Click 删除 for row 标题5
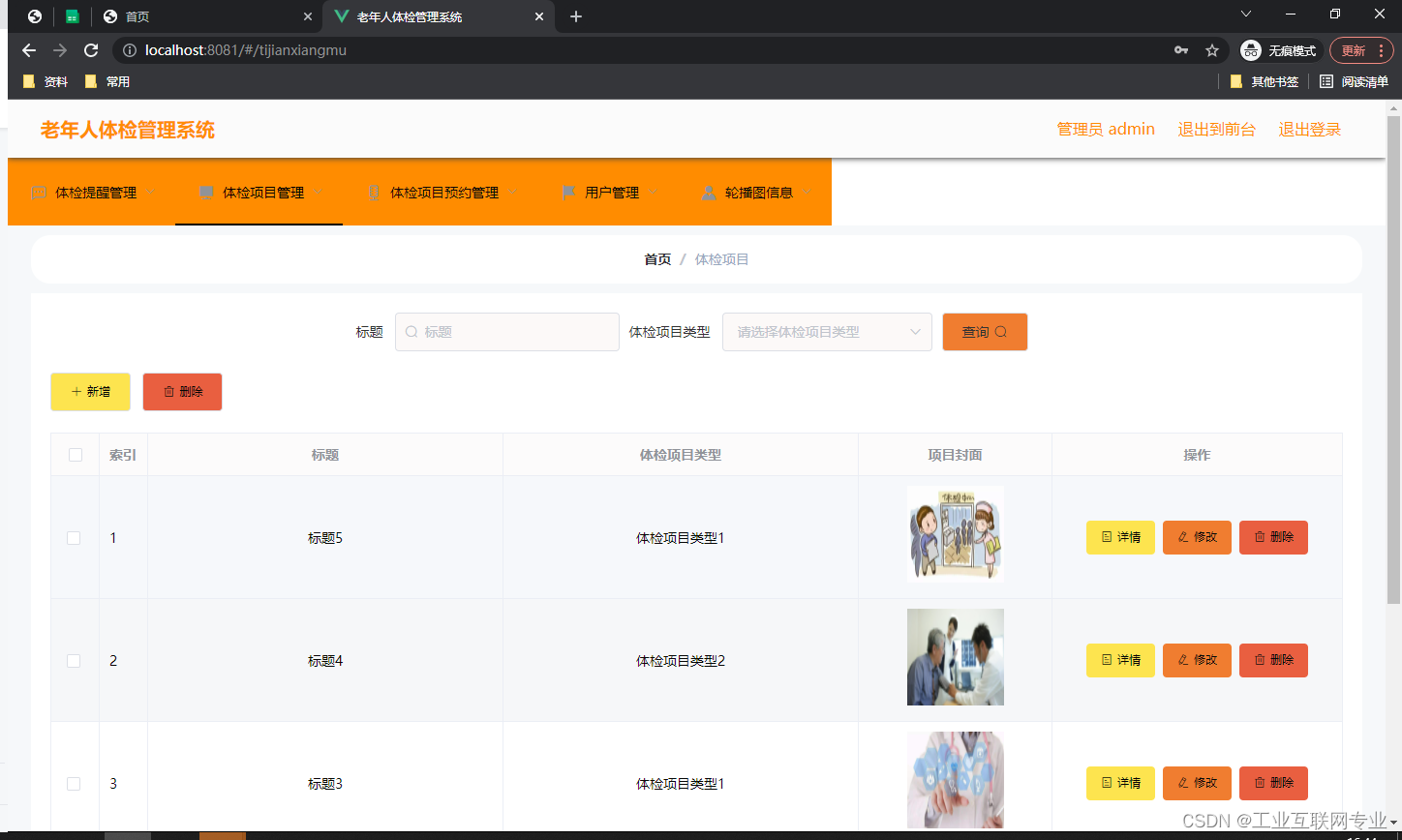The image size is (1402, 840). 1273,537
